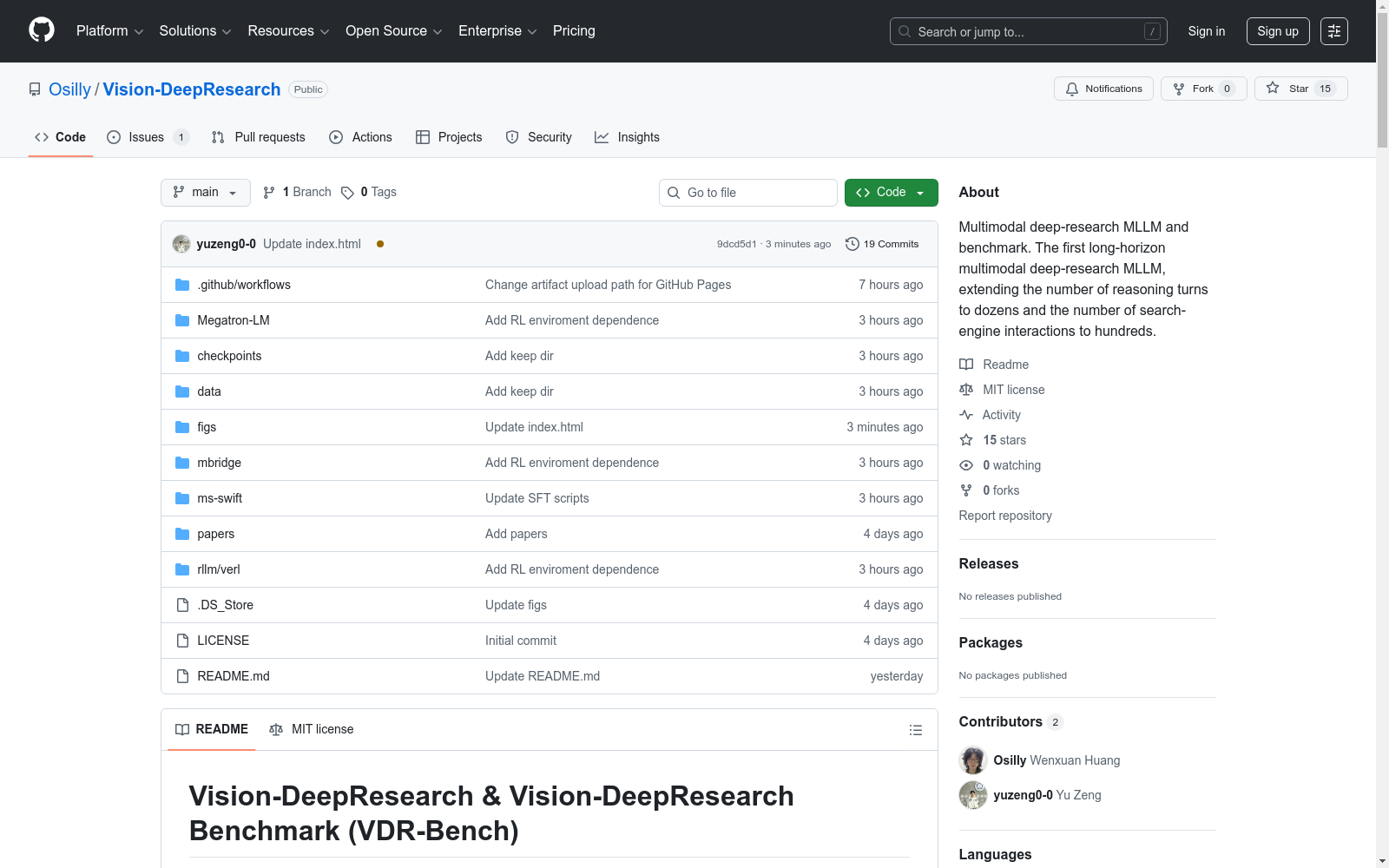Click the .DS_Store file icon
Screen dimensions: 1389x868
pos(182,605)
